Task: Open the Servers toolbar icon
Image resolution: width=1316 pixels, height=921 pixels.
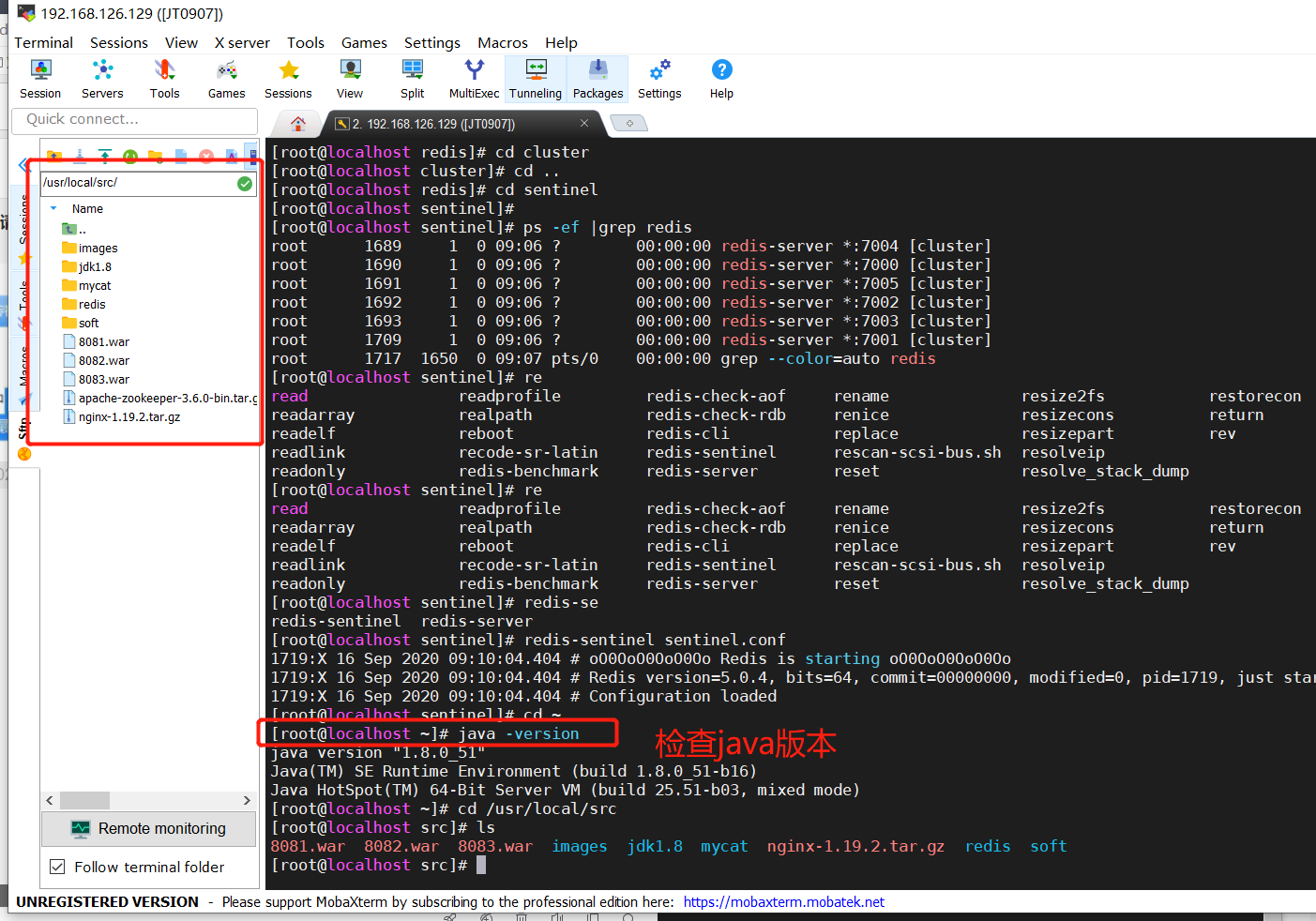Action: coord(102,79)
